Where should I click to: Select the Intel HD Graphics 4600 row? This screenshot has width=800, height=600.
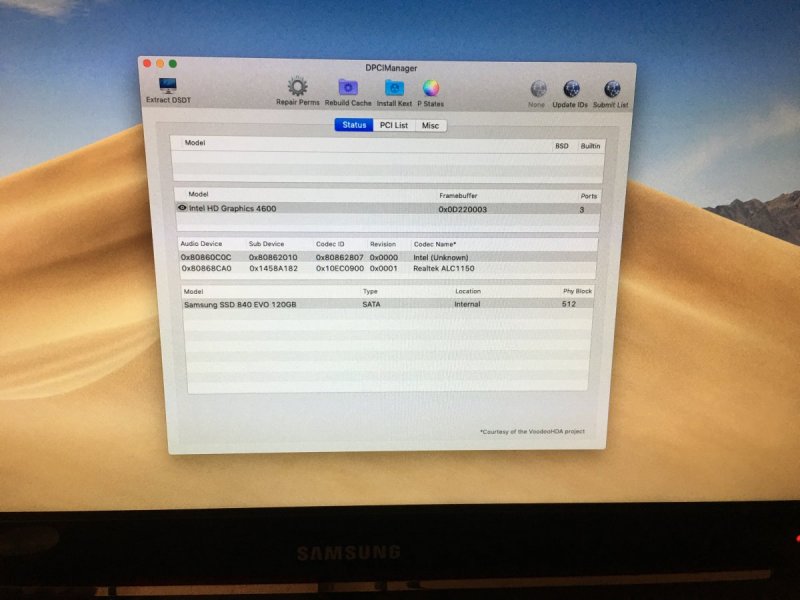click(x=388, y=209)
